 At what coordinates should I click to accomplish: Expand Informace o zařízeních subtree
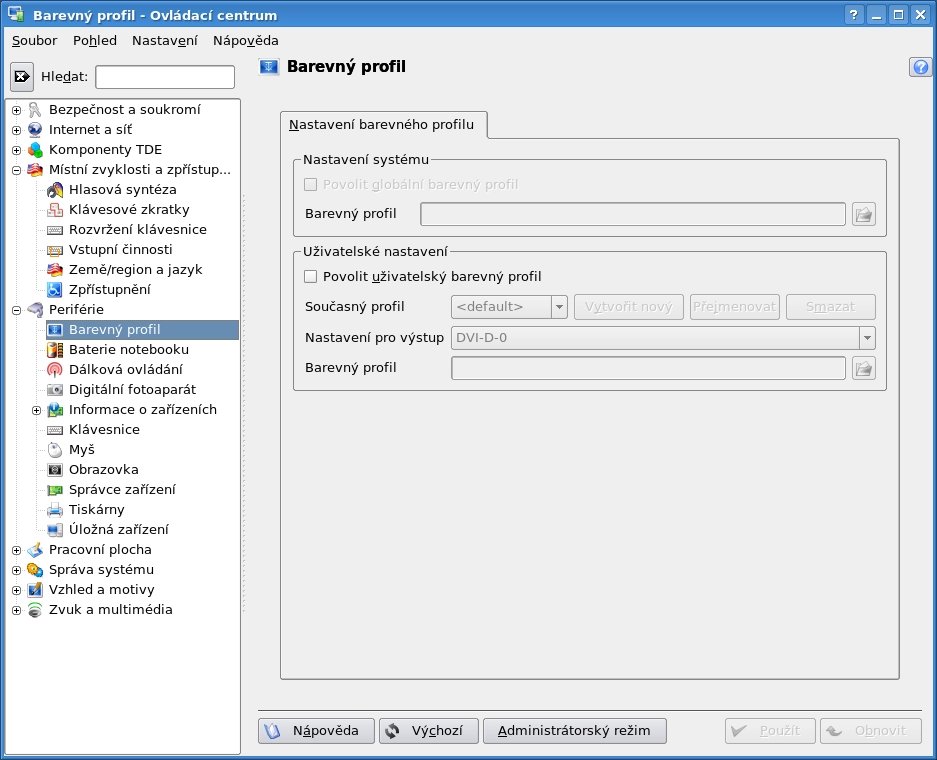coord(36,410)
